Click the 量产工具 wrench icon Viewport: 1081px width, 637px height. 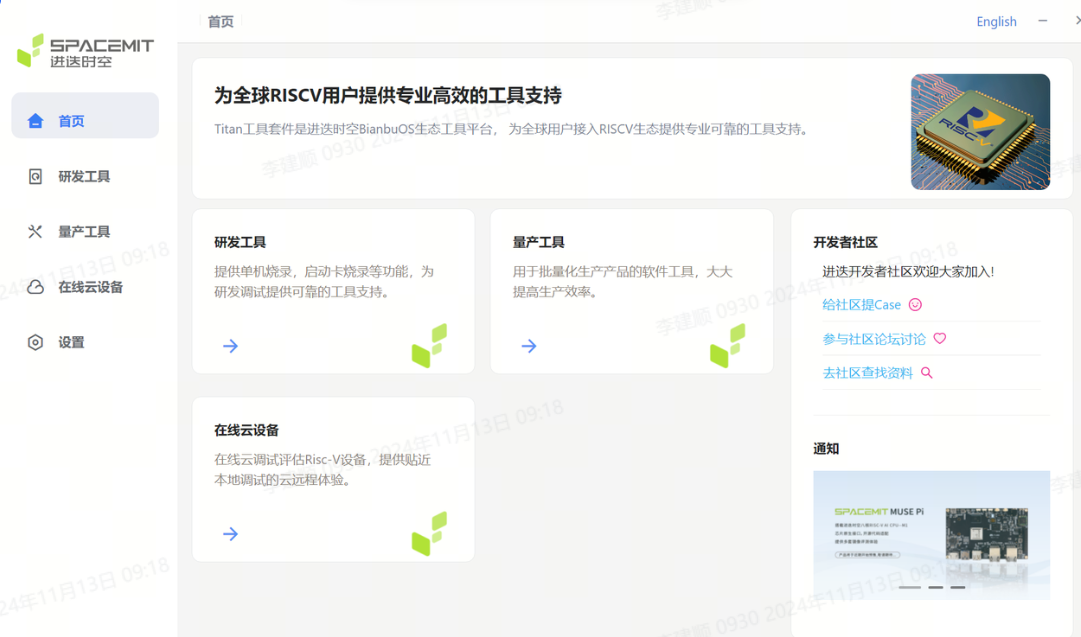click(35, 232)
